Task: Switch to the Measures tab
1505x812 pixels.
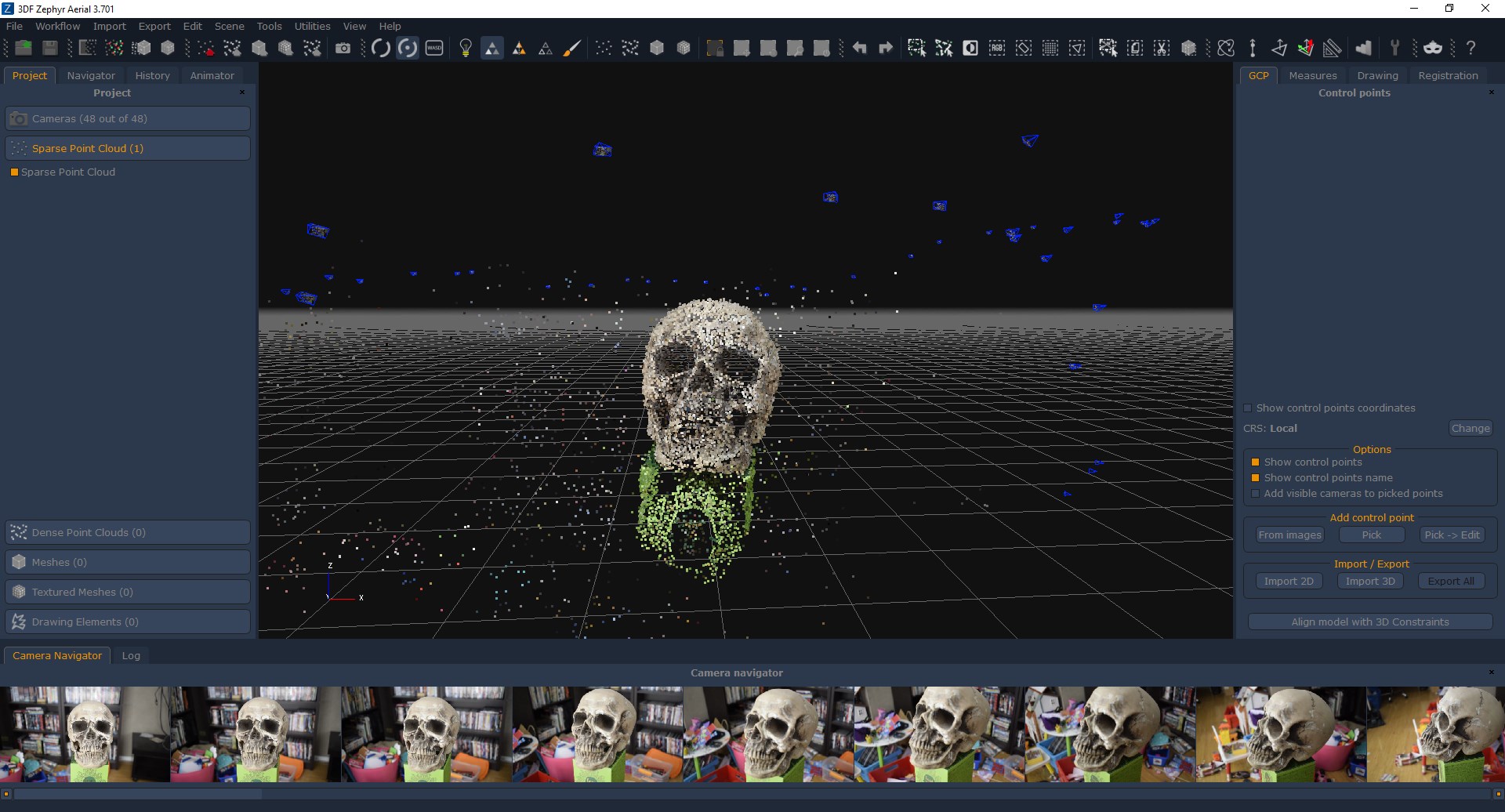Action: click(1312, 75)
